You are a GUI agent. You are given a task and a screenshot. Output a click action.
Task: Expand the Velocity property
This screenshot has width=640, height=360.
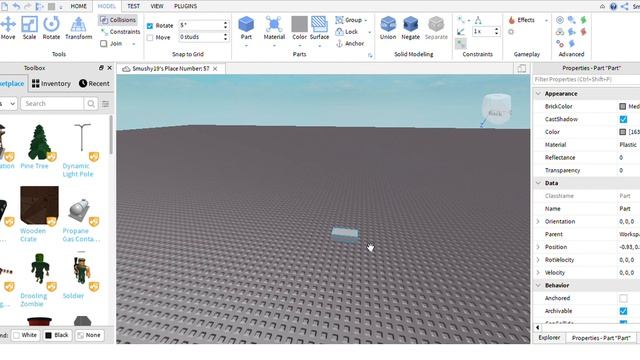(538, 272)
